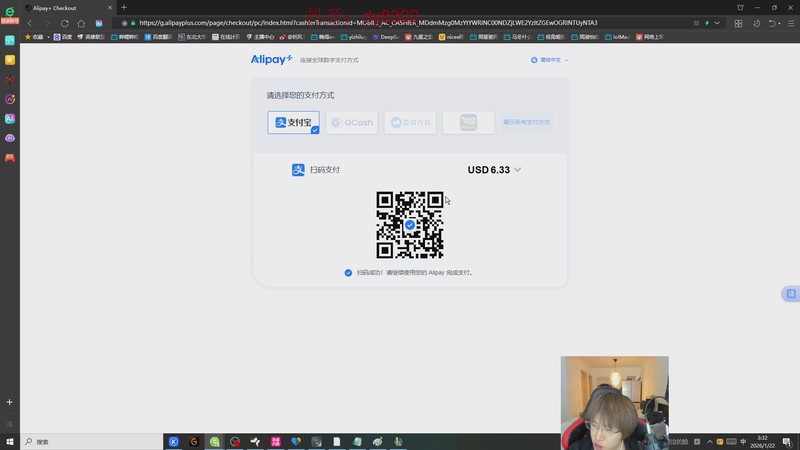This screenshot has width=800, height=450.
Task: Open the green 360 browser taskbar icon
Action: click(214, 442)
